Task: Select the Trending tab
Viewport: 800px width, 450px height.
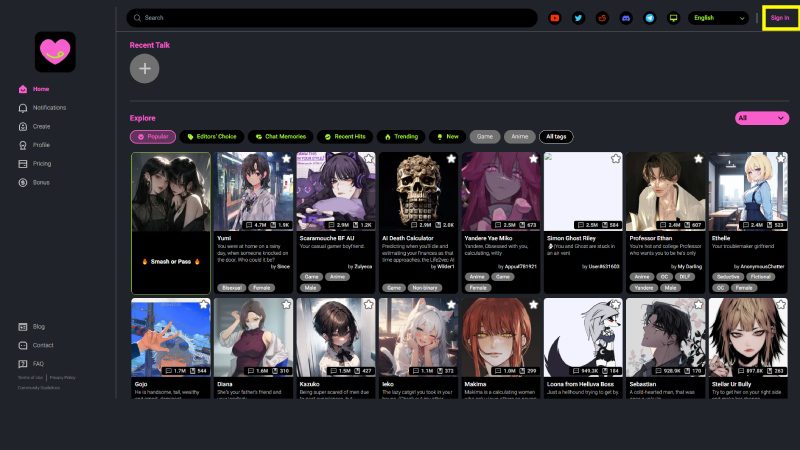Action: (401, 137)
